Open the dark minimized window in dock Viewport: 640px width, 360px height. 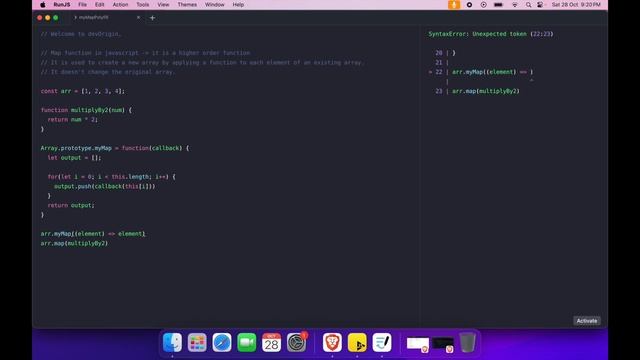pyautogui.click(x=443, y=344)
